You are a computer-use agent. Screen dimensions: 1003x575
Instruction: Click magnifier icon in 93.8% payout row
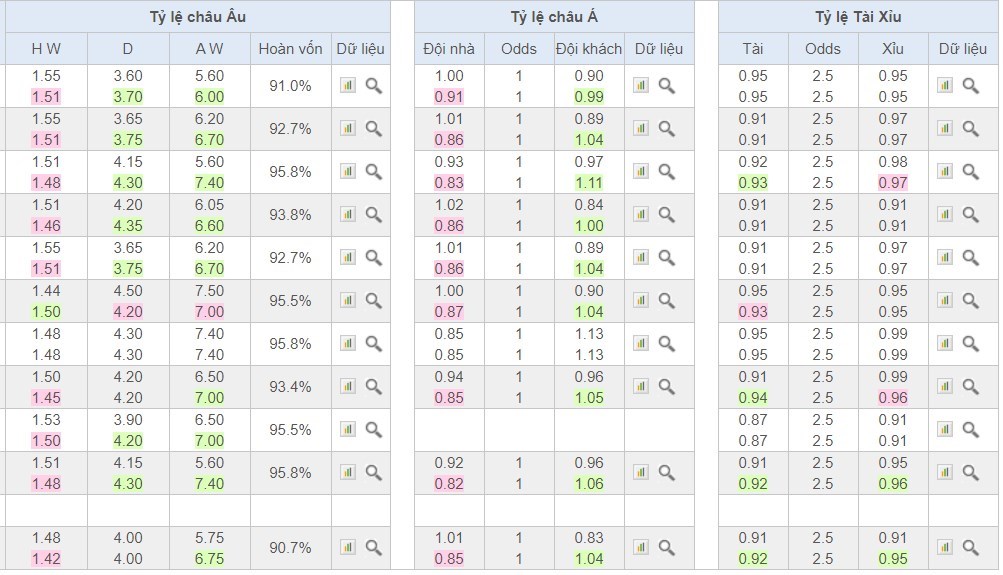(374, 215)
